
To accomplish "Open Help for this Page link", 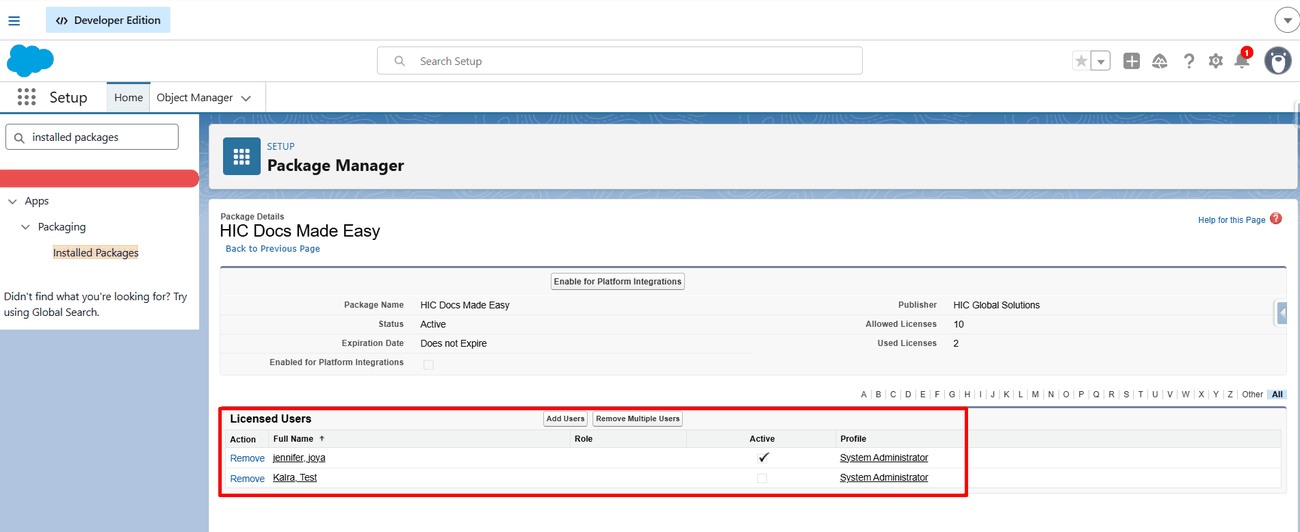I will pyautogui.click(x=1231, y=220).
